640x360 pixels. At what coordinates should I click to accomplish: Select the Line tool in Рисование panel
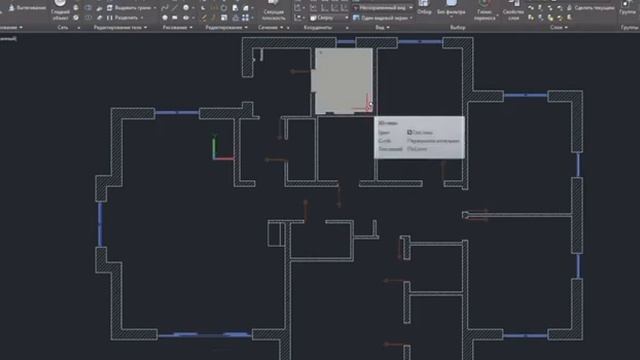pyautogui.click(x=175, y=8)
